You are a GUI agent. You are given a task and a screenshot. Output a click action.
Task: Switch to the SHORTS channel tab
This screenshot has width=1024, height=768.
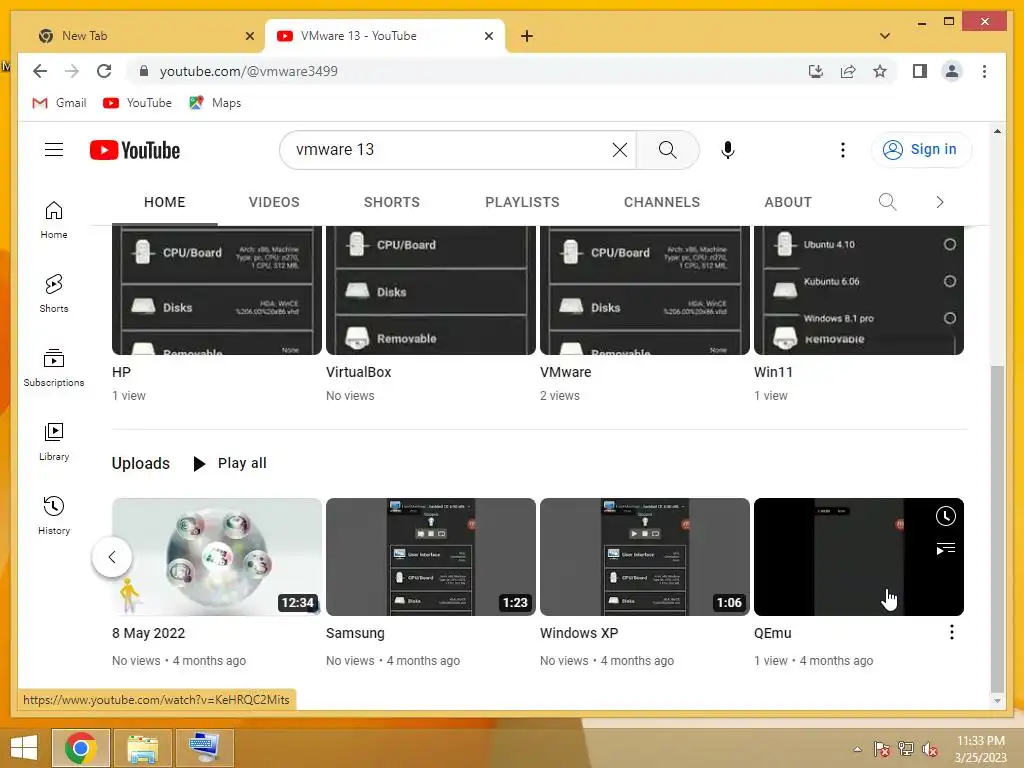point(392,202)
